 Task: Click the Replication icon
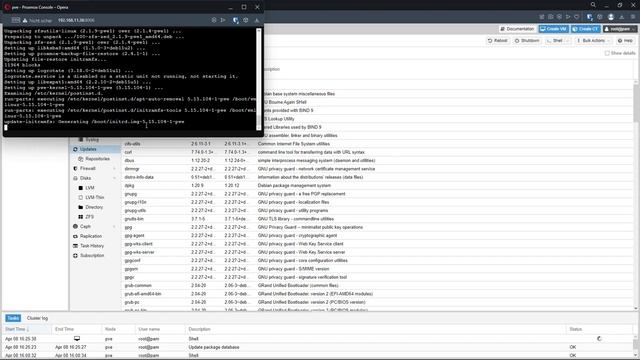point(75,236)
